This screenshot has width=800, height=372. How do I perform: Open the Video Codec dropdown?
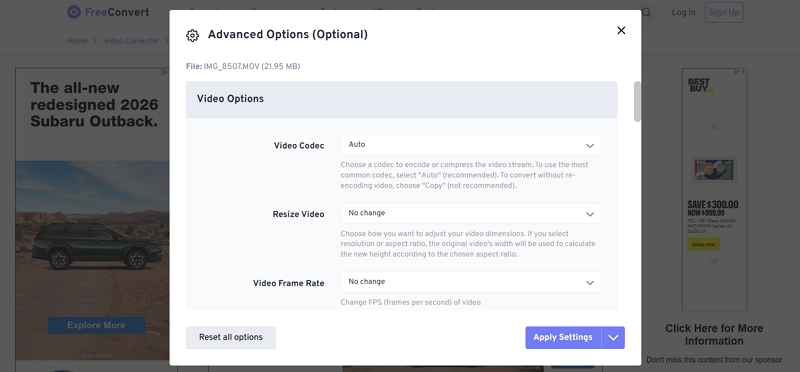[470, 145]
